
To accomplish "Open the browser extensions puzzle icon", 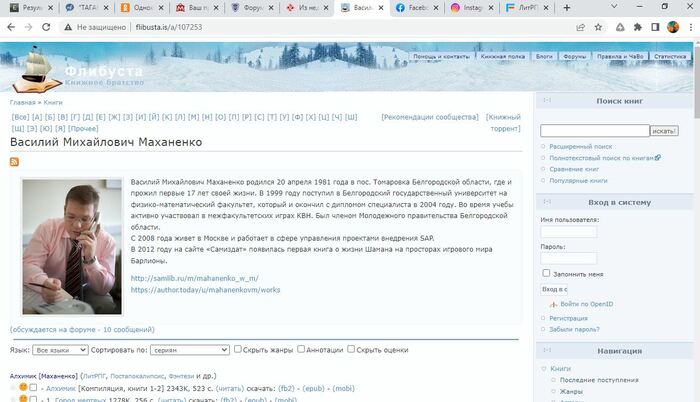I will 638,27.
